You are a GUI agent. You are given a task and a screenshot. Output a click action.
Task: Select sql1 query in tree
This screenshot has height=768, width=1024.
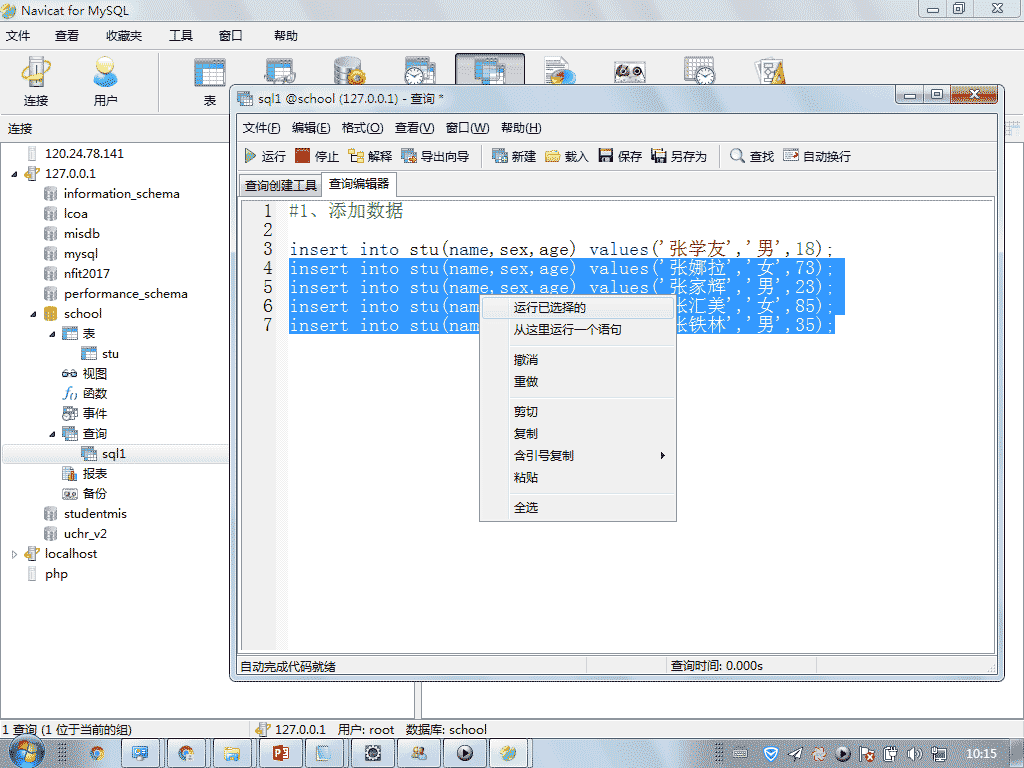(113, 454)
